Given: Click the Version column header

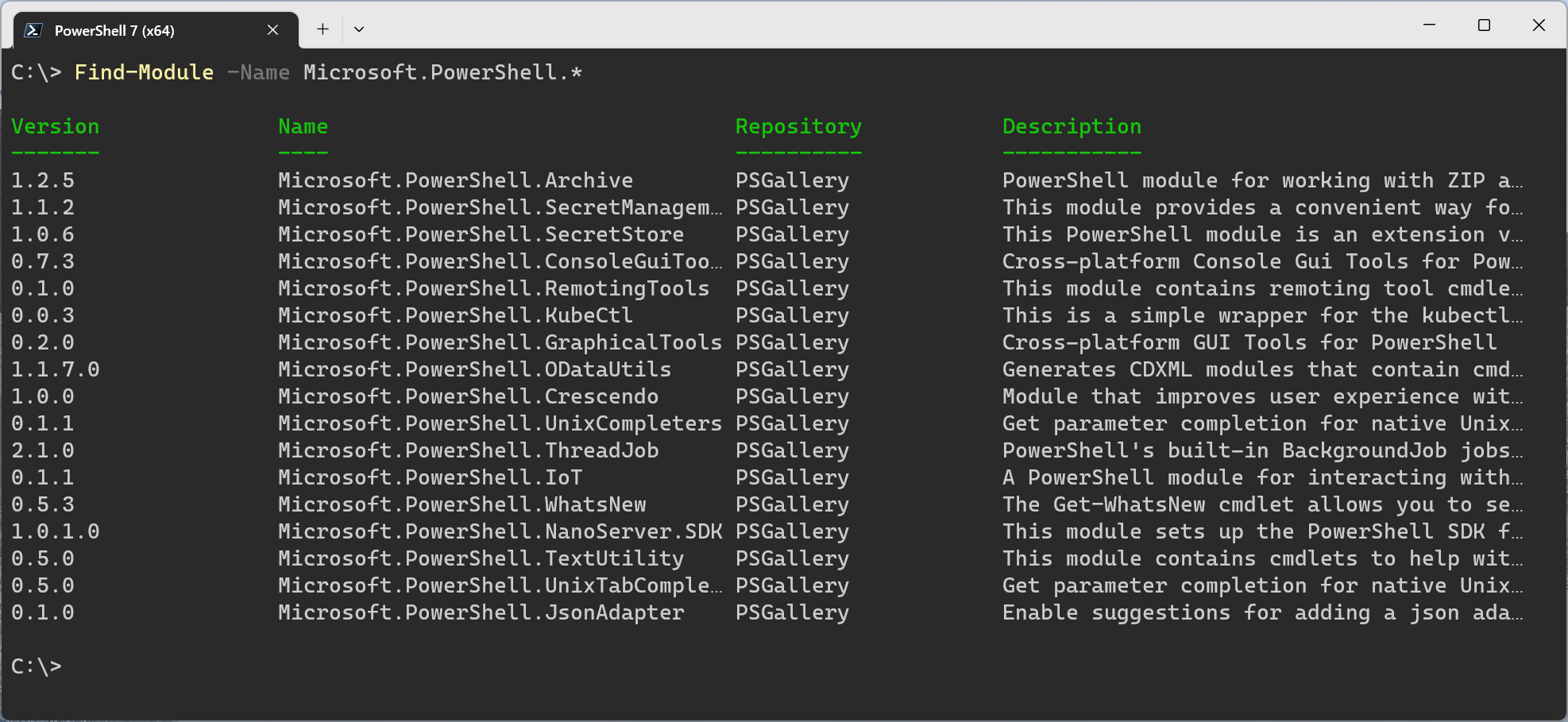Looking at the screenshot, I should click(55, 125).
